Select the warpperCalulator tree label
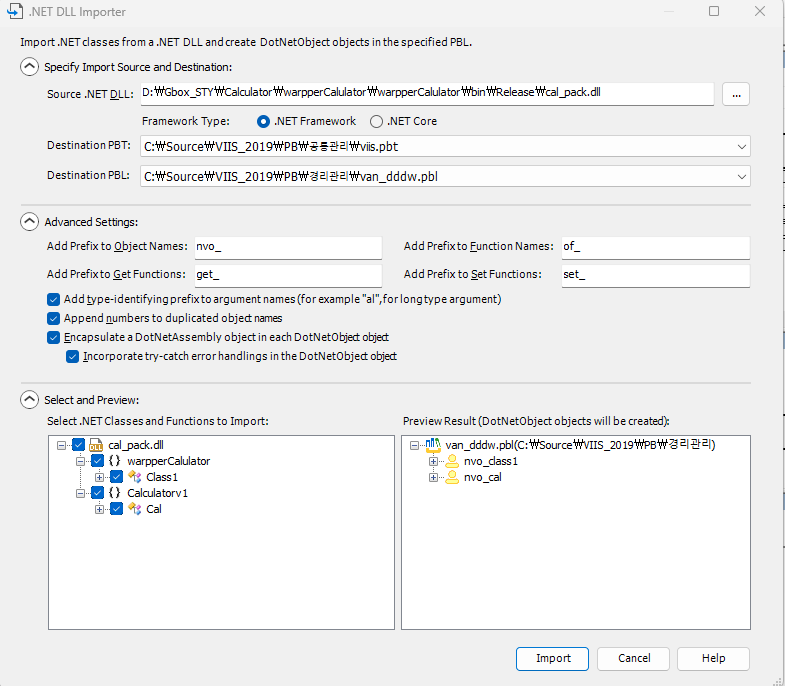785x686 pixels. pos(169,461)
